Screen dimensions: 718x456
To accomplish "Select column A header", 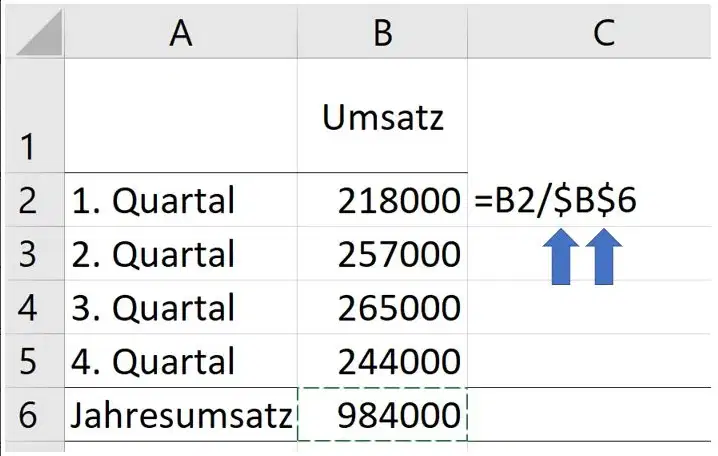I will pos(181,33).
